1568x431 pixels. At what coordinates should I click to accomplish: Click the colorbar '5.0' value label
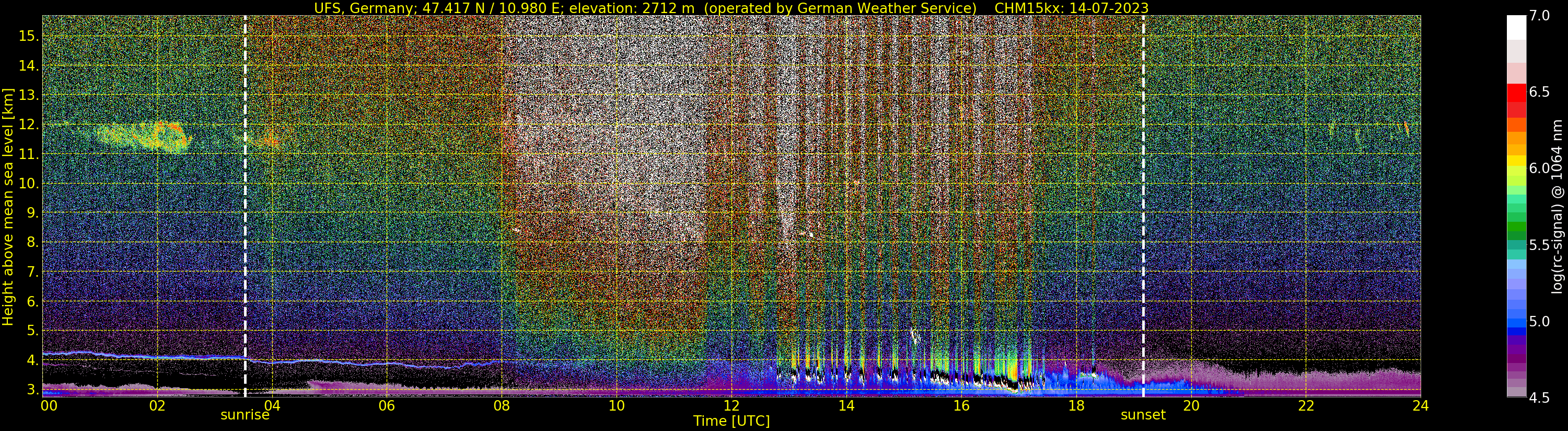point(1539,321)
